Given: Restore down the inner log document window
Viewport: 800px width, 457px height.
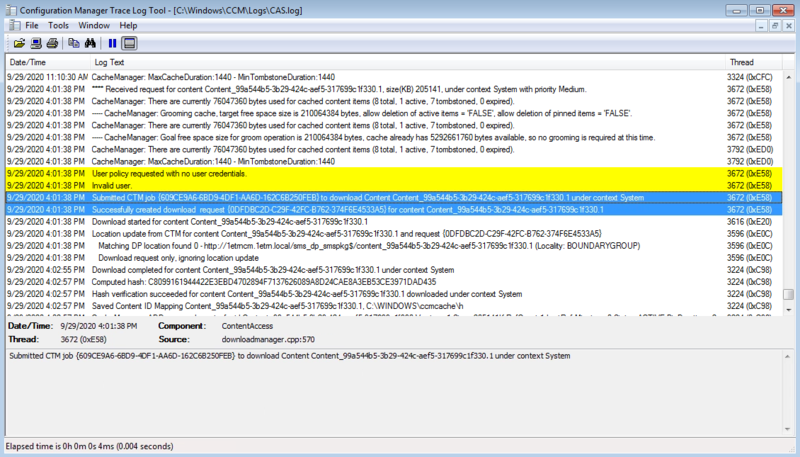Looking at the screenshot, I should click(776, 24).
